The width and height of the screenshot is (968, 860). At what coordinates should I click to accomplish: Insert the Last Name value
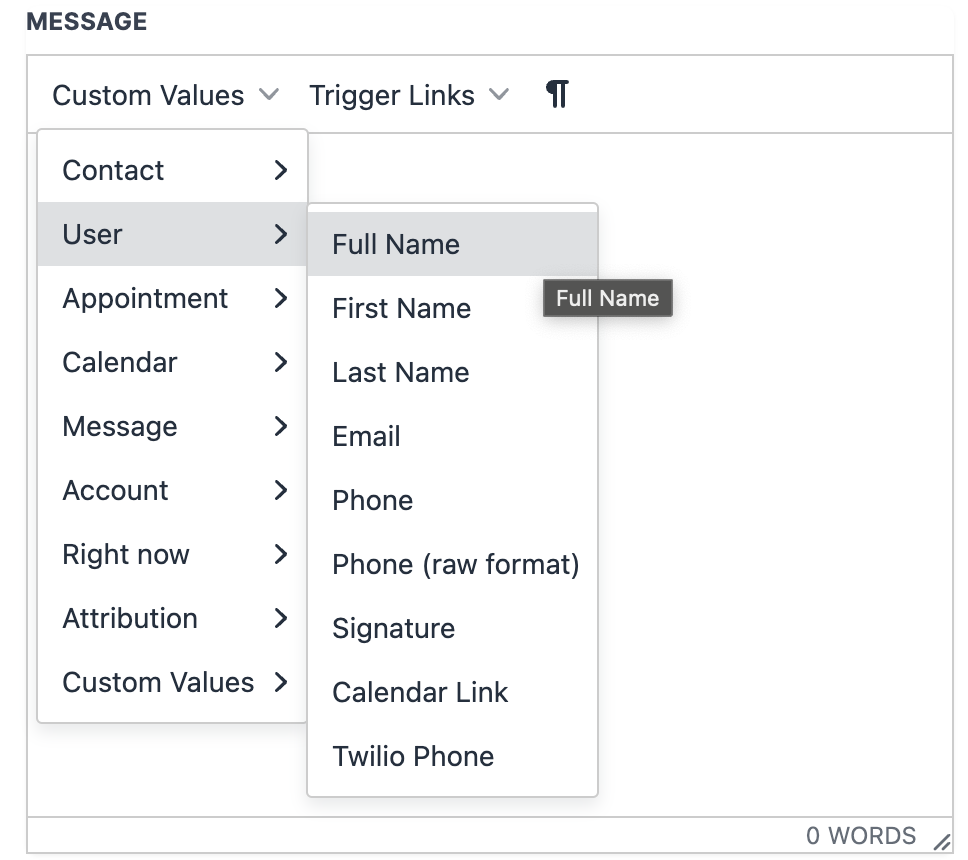(453, 372)
